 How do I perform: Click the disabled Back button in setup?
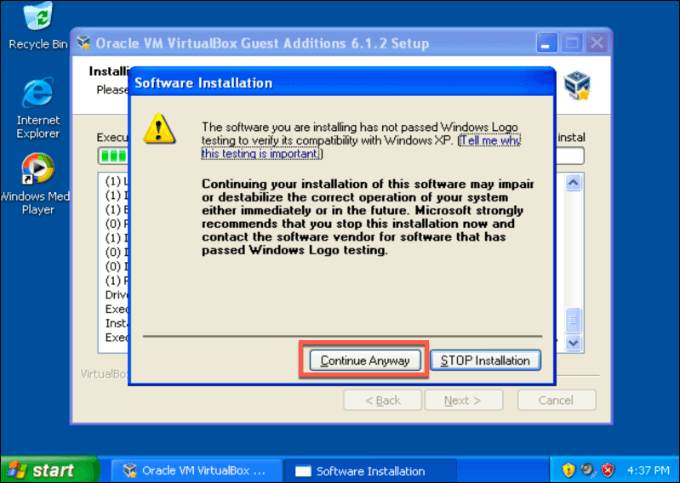[x=382, y=400]
